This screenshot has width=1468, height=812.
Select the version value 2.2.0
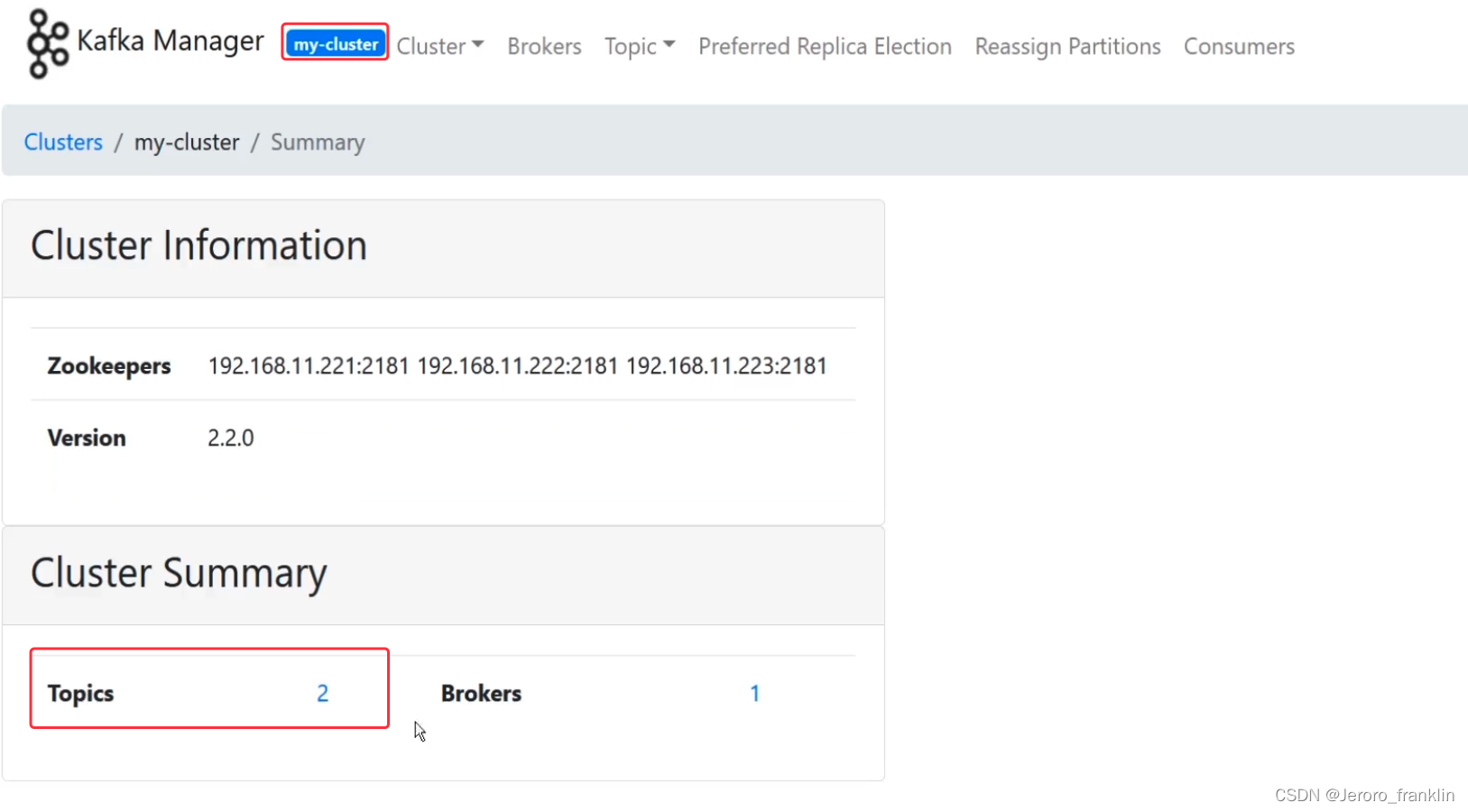pos(231,438)
